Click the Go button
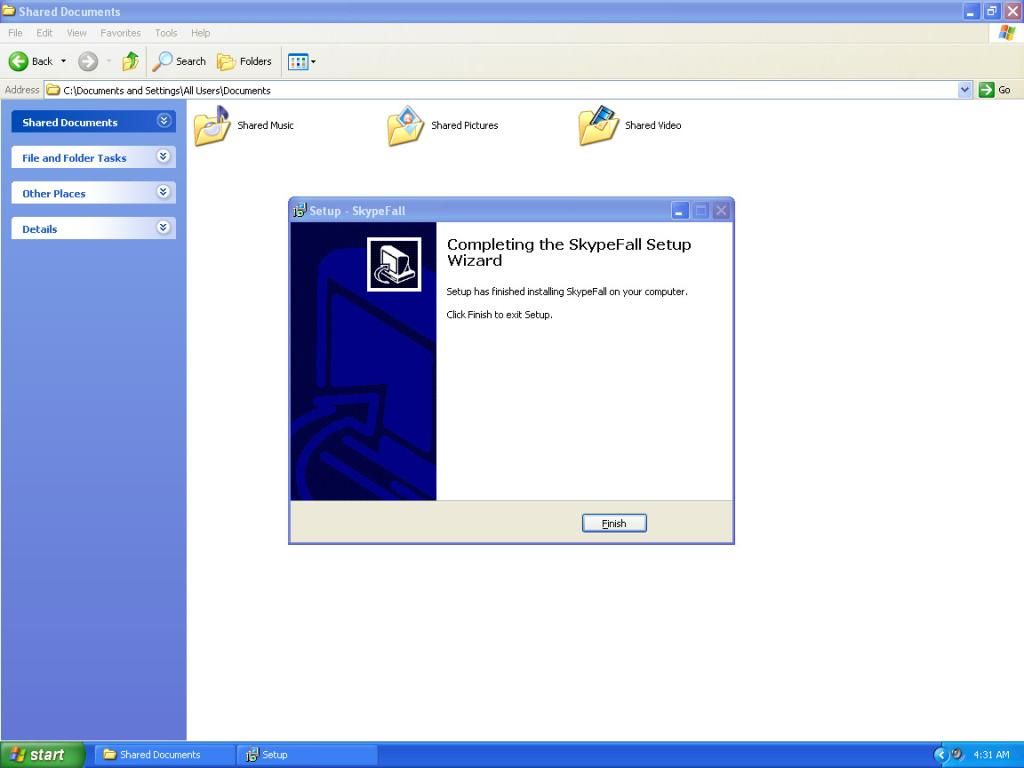The height and width of the screenshot is (768, 1024). click(x=995, y=90)
